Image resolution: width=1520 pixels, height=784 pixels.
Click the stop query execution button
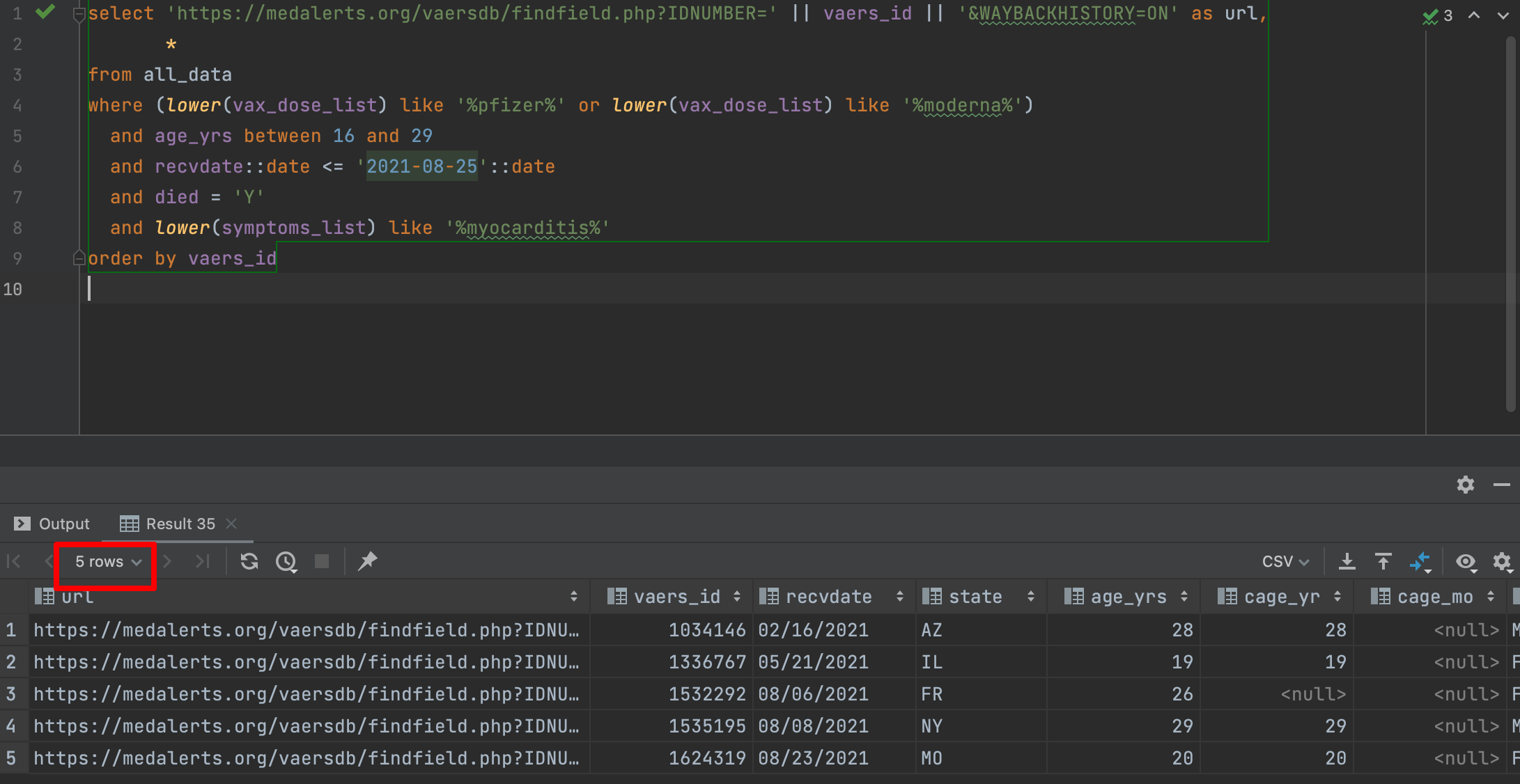[322, 561]
